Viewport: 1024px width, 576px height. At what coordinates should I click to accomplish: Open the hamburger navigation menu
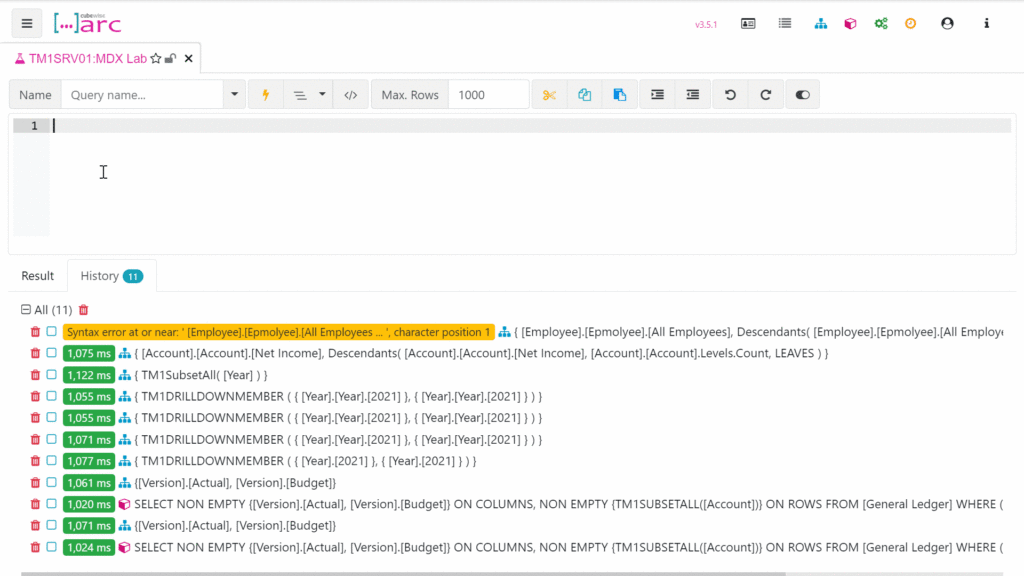click(x=27, y=23)
